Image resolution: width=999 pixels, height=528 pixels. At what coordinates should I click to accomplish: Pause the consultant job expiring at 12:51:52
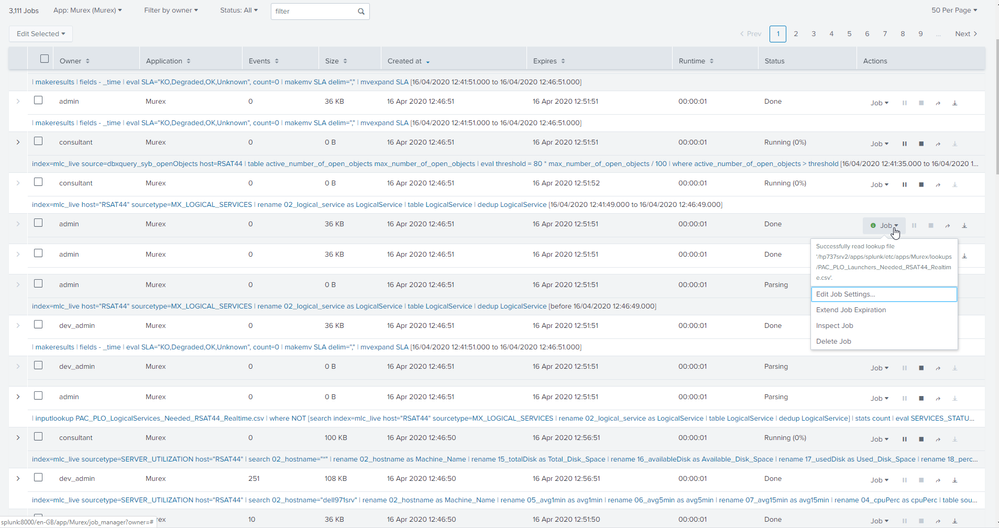click(x=904, y=185)
